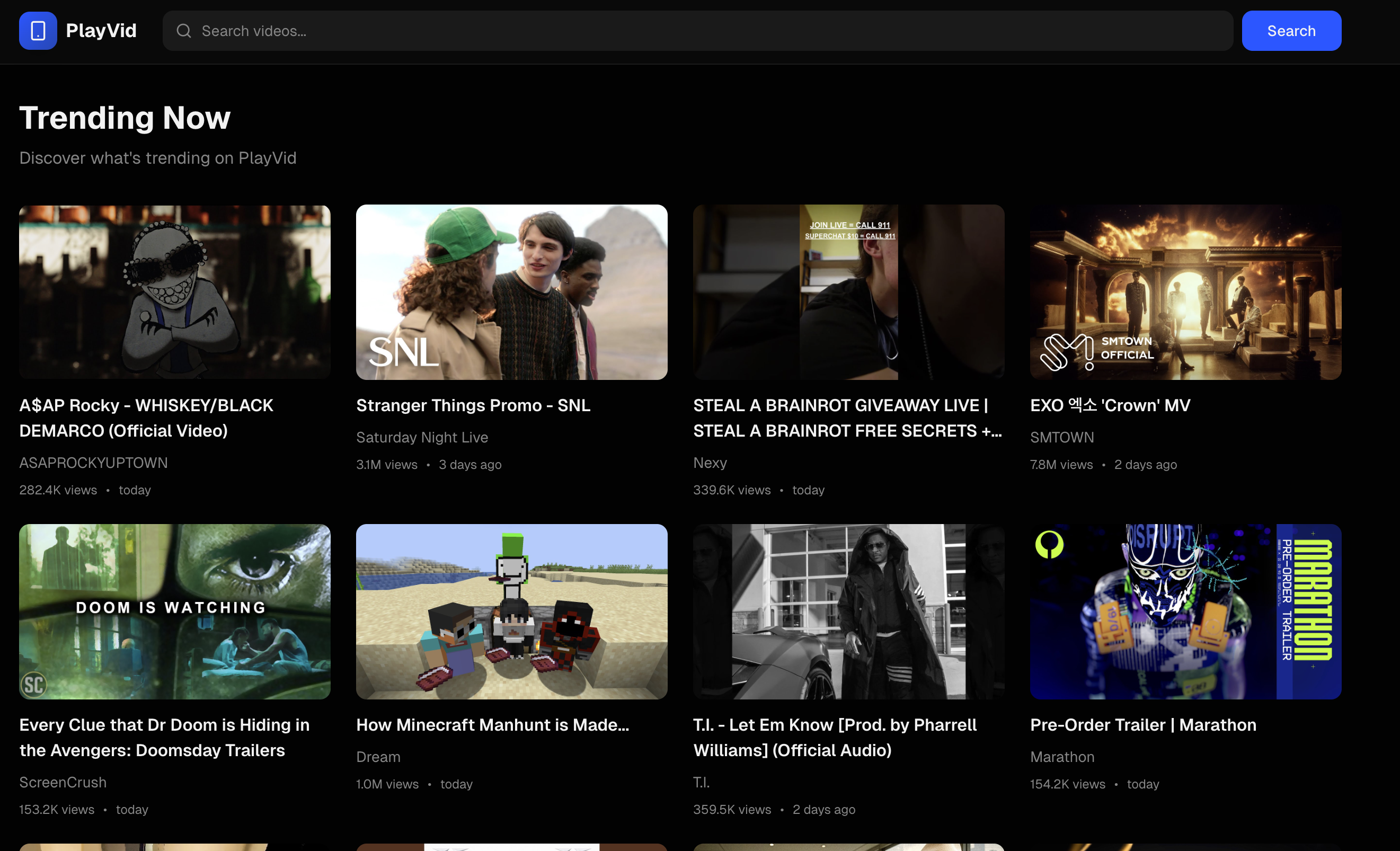Screen dimensions: 1400x851
Task: Open the Marathon Pre-Order Trailer thumbnail
Action: point(1185,611)
